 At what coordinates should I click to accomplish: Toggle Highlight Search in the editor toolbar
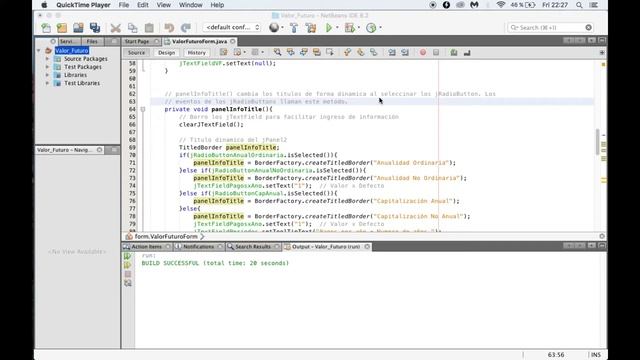pyautogui.click(x=317, y=52)
